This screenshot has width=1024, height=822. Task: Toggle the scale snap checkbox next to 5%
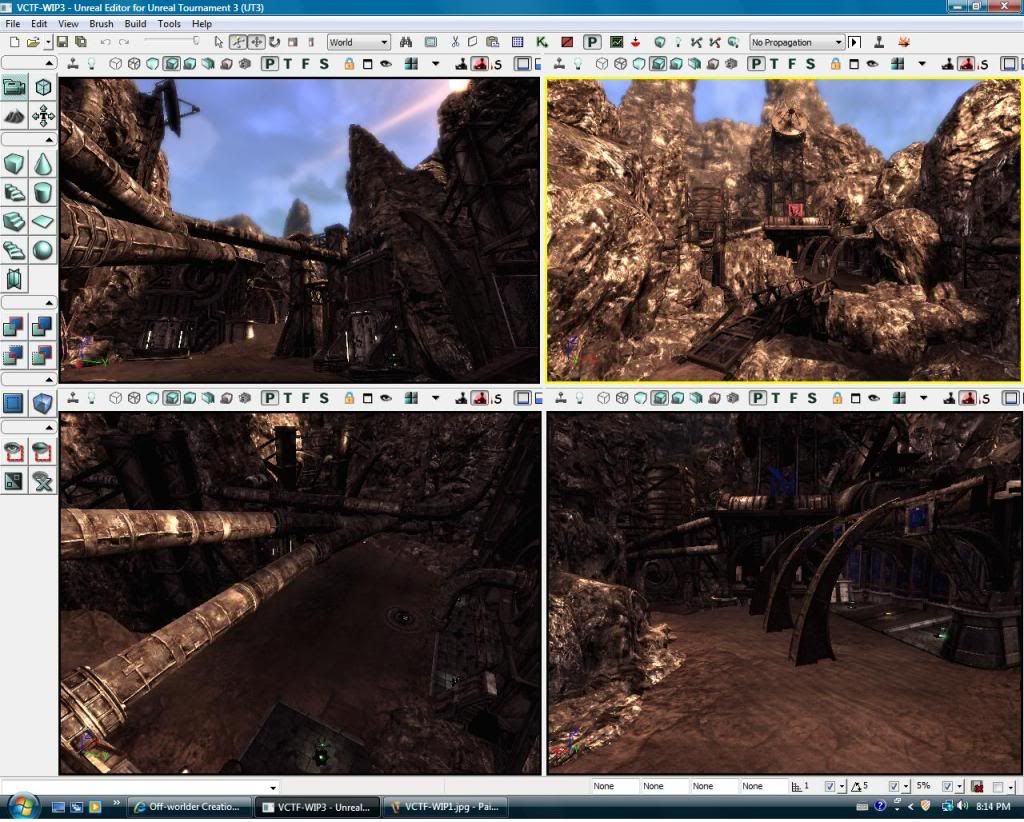click(x=947, y=787)
